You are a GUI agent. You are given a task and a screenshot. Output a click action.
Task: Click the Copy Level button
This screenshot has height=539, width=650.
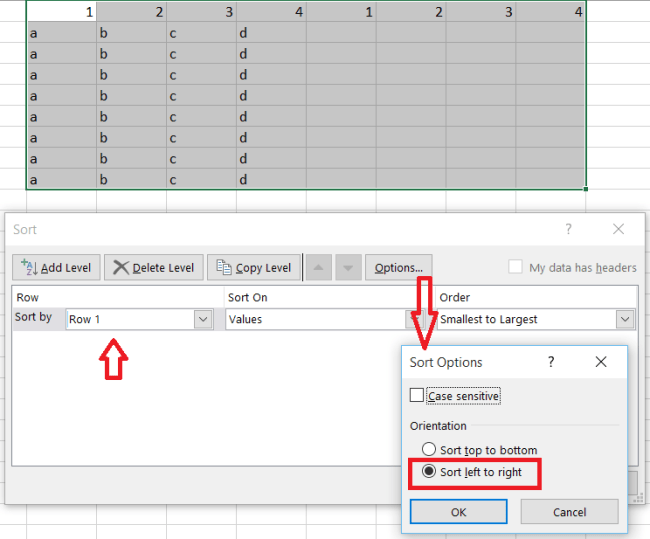(253, 268)
